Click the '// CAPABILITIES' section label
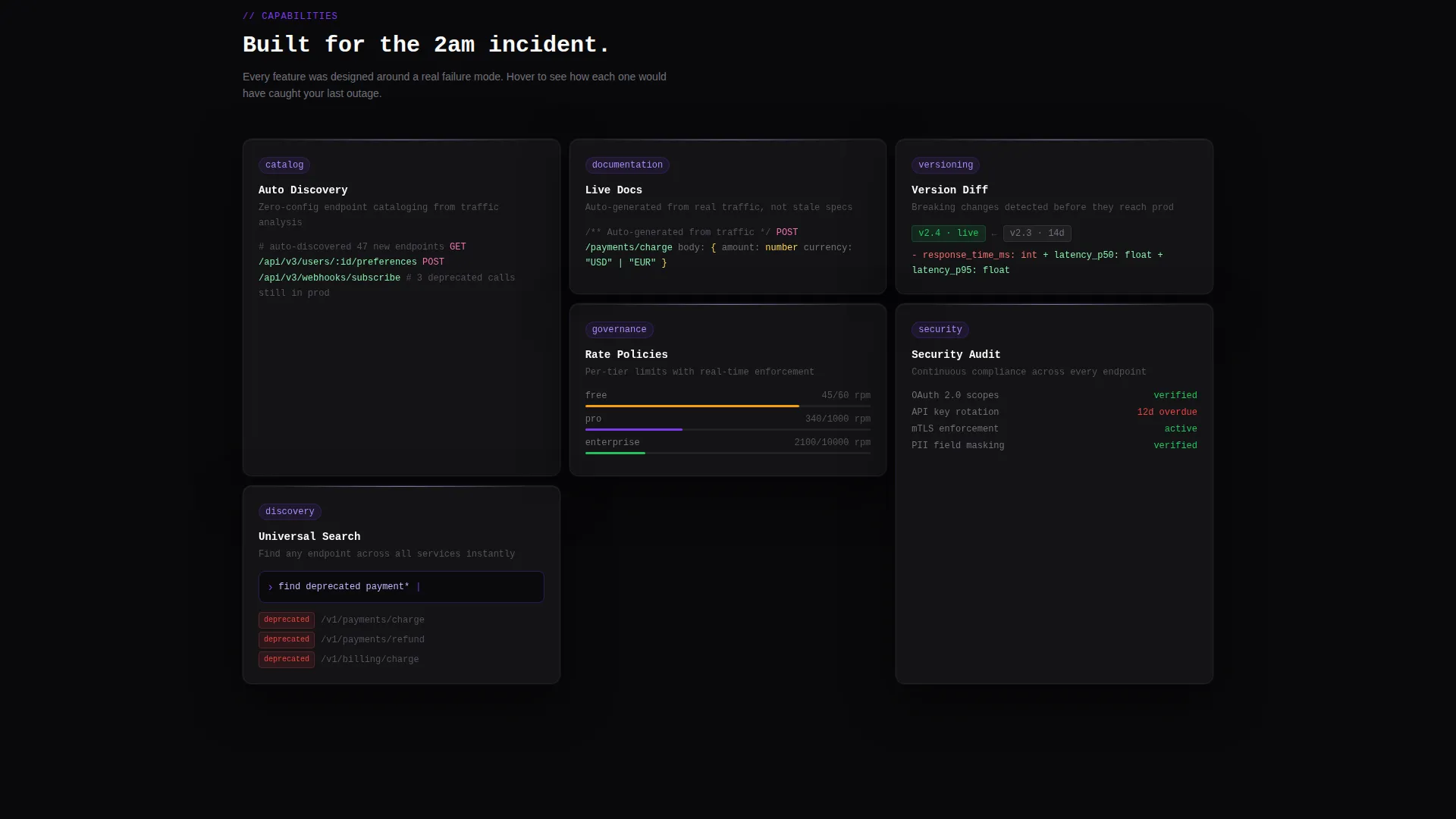Image resolution: width=1456 pixels, height=819 pixels. [x=290, y=16]
